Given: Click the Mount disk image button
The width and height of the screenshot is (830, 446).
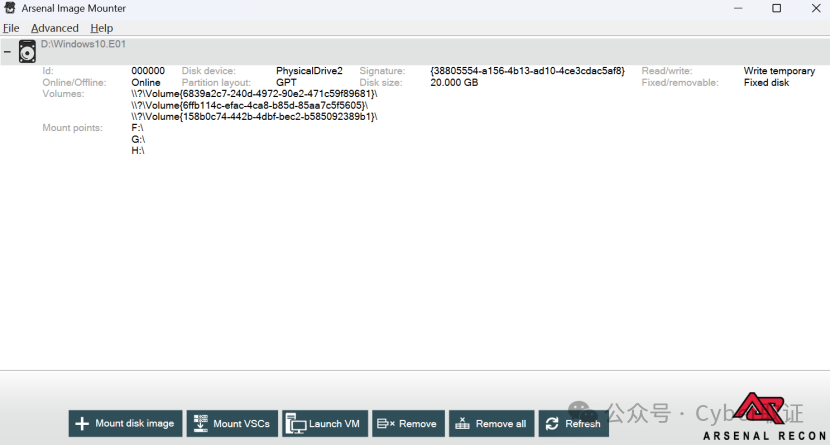Looking at the screenshot, I should (x=125, y=423).
